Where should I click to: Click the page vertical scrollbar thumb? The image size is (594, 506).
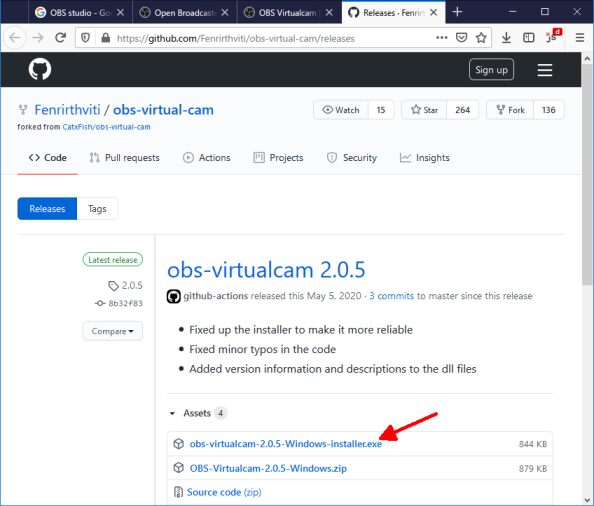click(x=587, y=174)
